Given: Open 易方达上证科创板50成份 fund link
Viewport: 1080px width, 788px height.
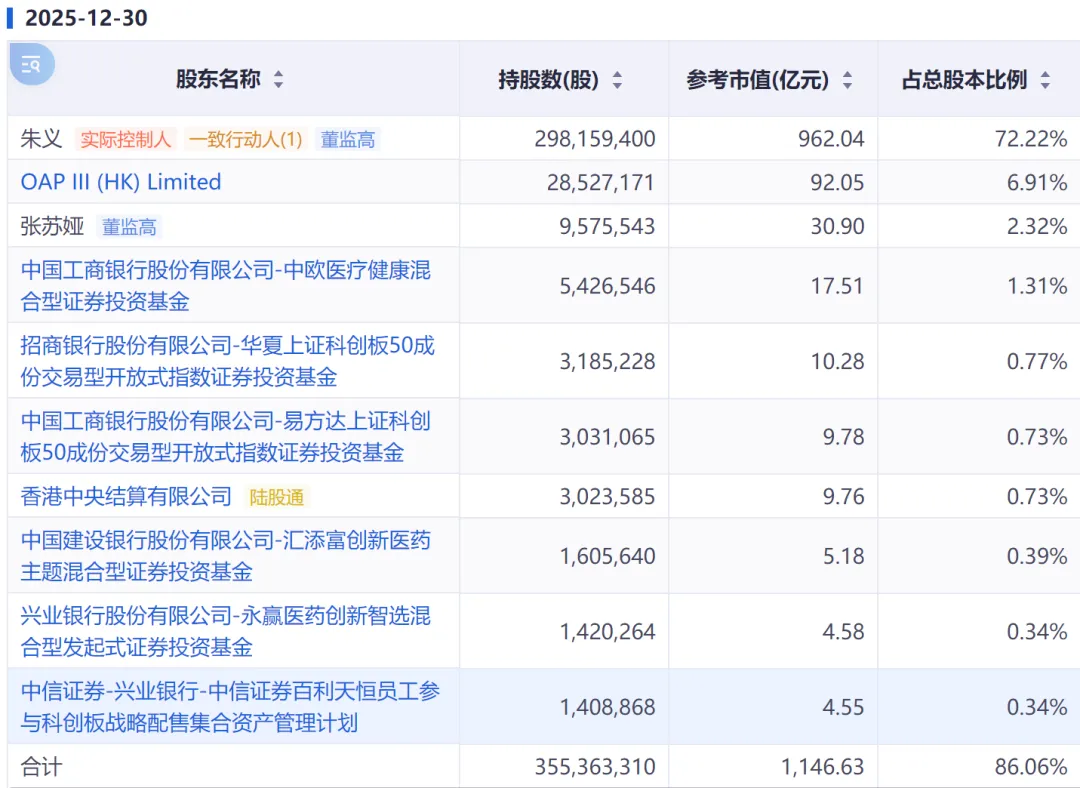Looking at the screenshot, I should (x=225, y=437).
